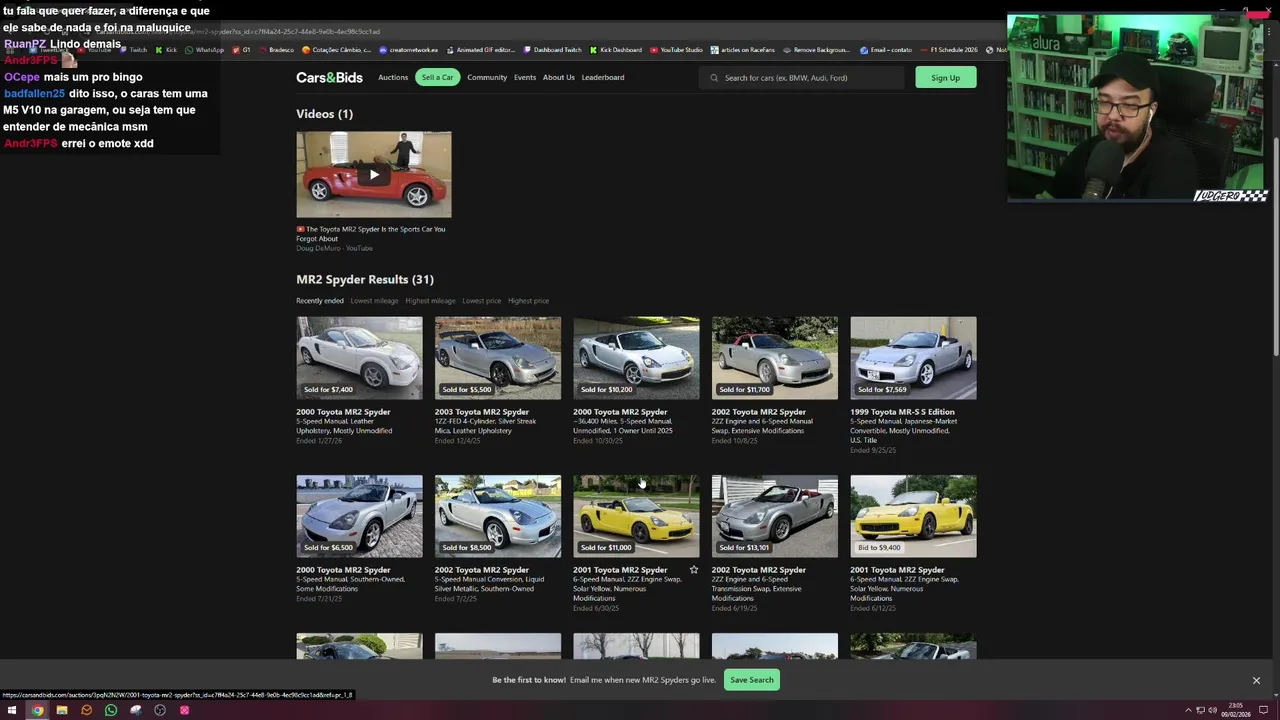
Task: Open the Email – contato bookmark
Action: click(x=886, y=50)
